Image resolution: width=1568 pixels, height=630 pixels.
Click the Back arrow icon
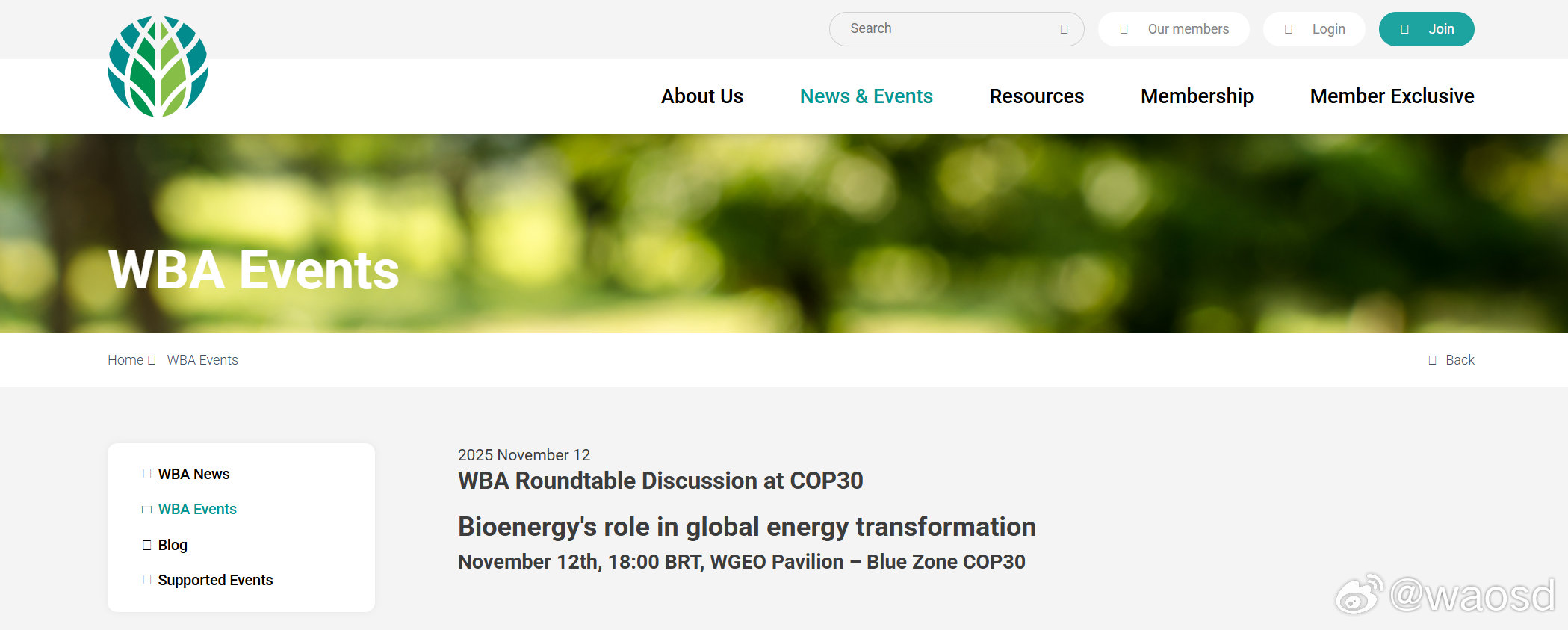click(x=1432, y=360)
